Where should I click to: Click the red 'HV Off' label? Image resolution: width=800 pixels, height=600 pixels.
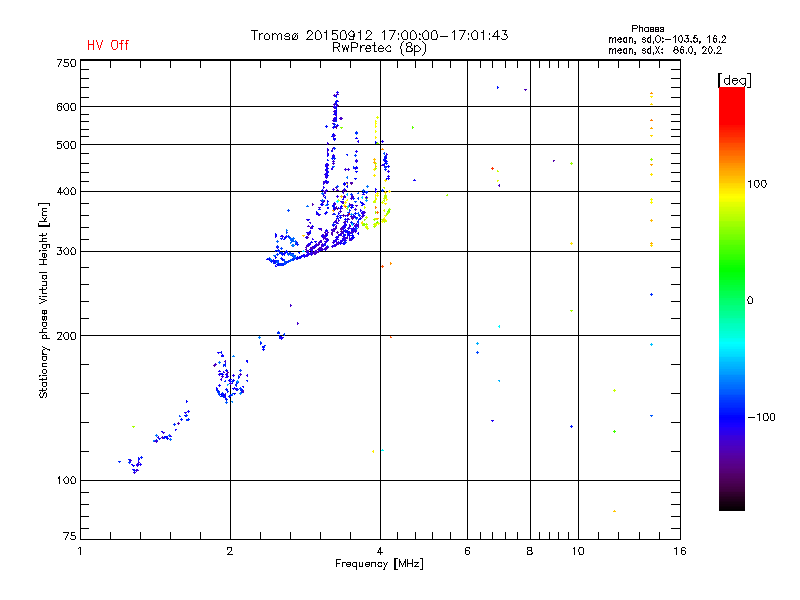tap(108, 45)
